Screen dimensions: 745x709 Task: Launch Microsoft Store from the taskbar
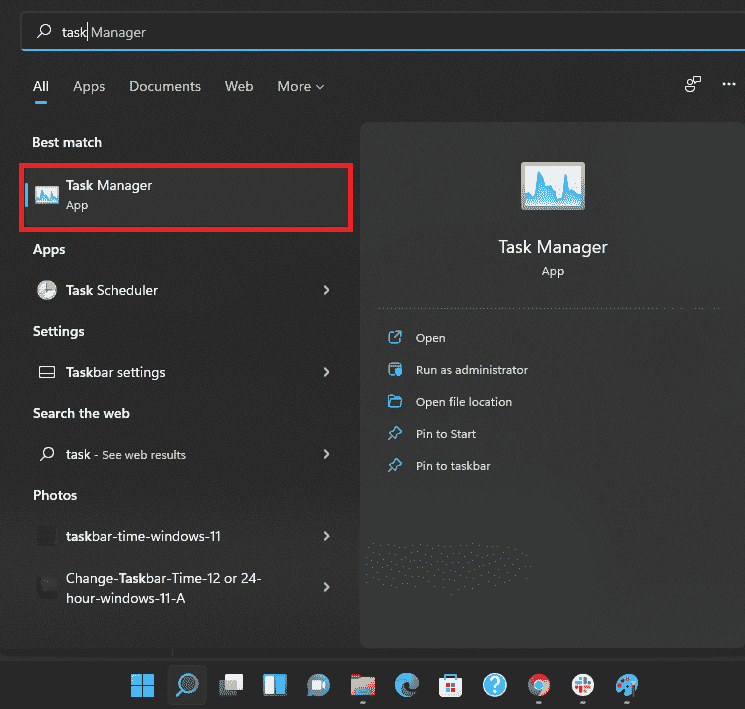450,685
